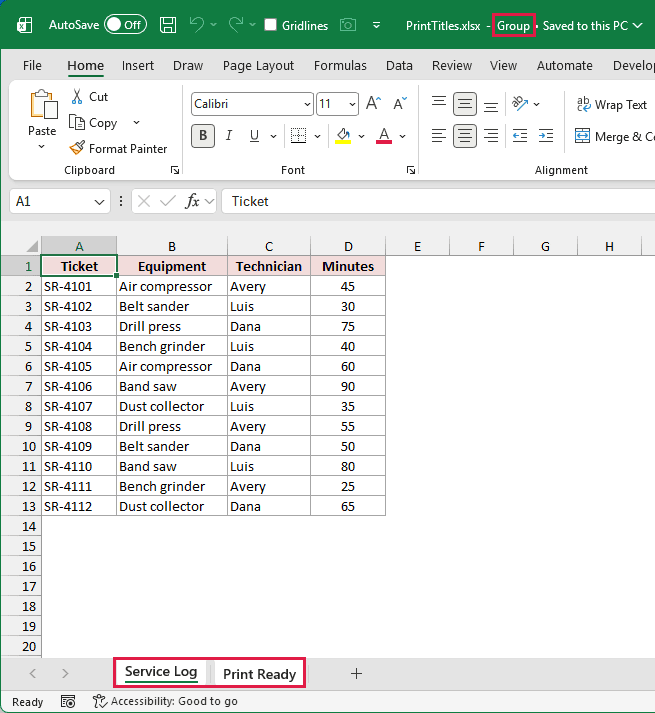Click the Select All corner triangle

point(31,246)
